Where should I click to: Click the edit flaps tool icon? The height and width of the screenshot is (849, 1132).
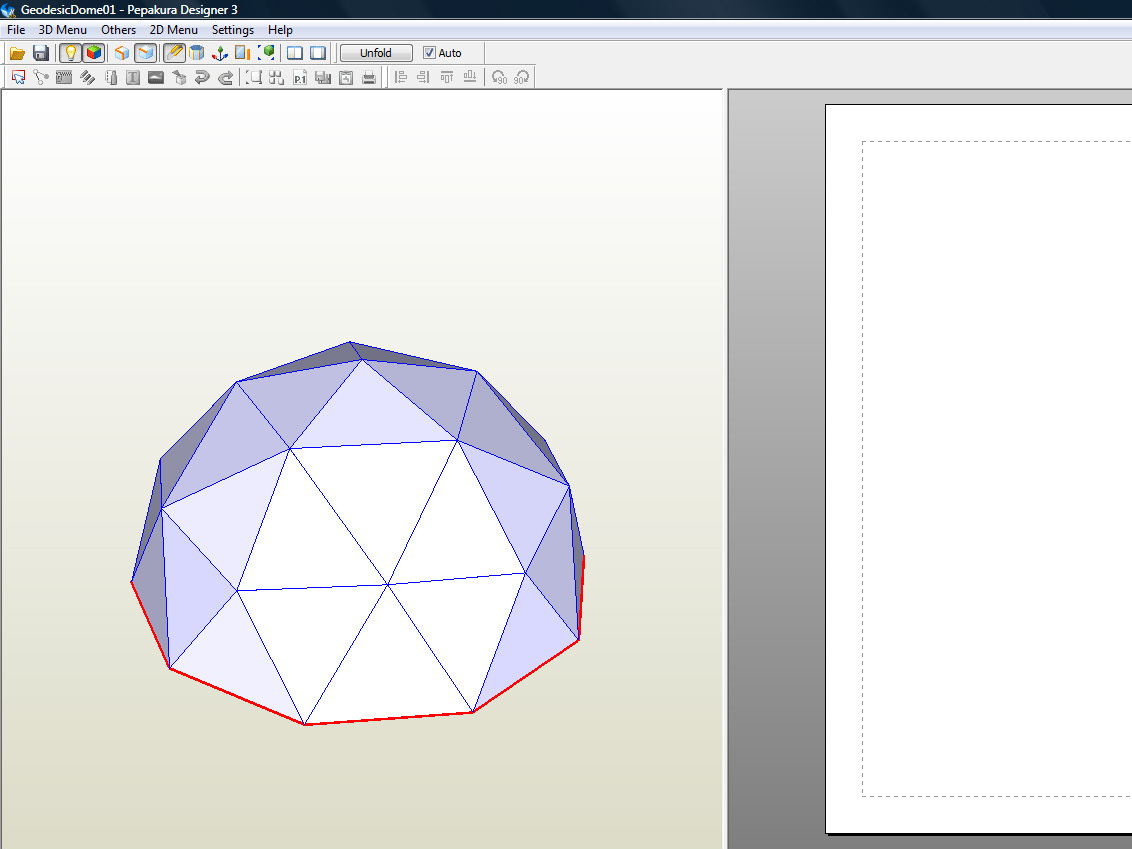tap(64, 77)
